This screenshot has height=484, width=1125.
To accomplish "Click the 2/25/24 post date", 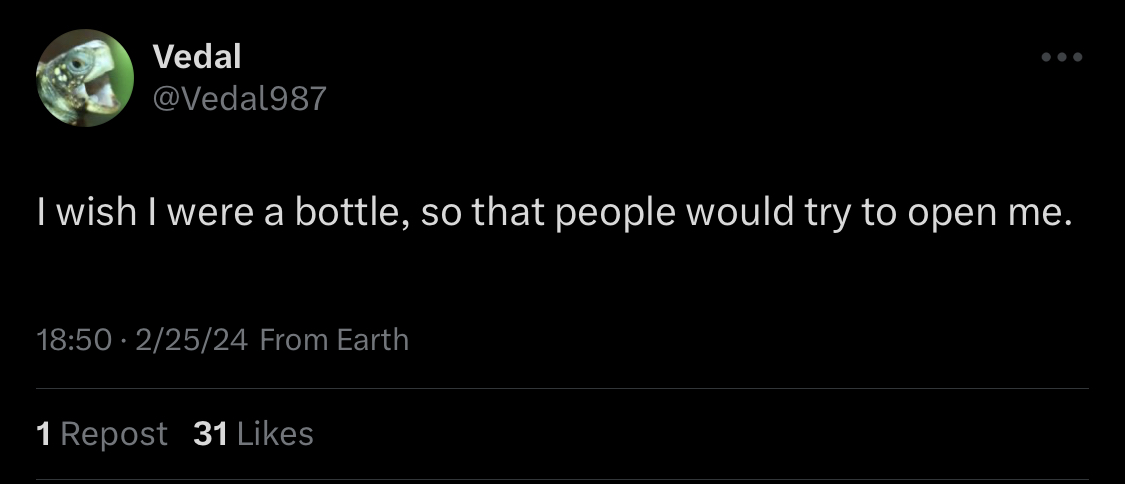I will [191, 340].
